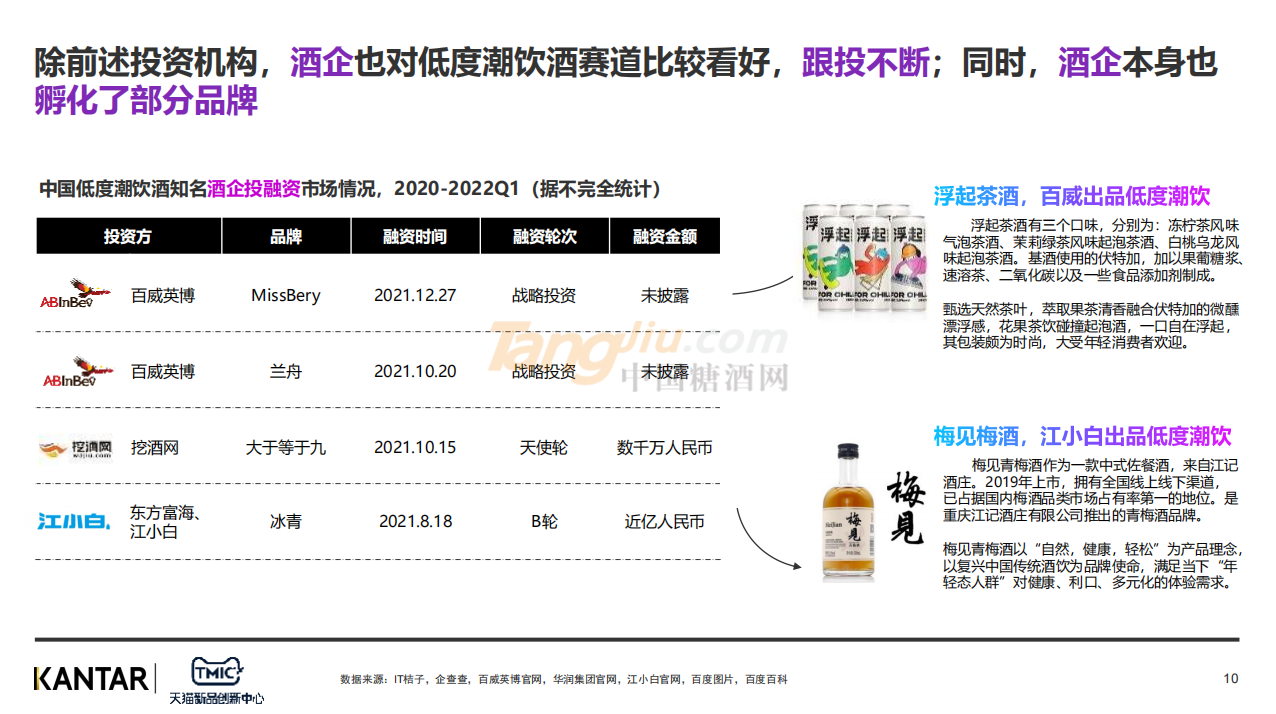
Task: Click the 东方富海、江小白 investor cell
Action: tap(166, 522)
